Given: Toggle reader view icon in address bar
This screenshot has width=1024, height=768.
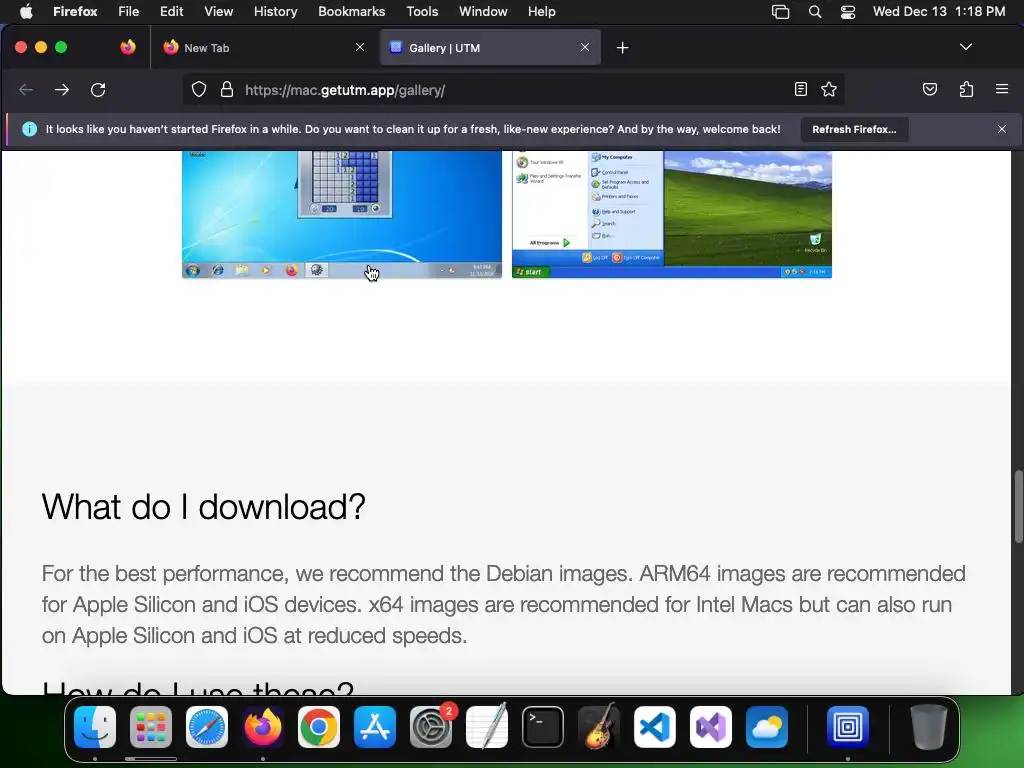Looking at the screenshot, I should [x=801, y=89].
